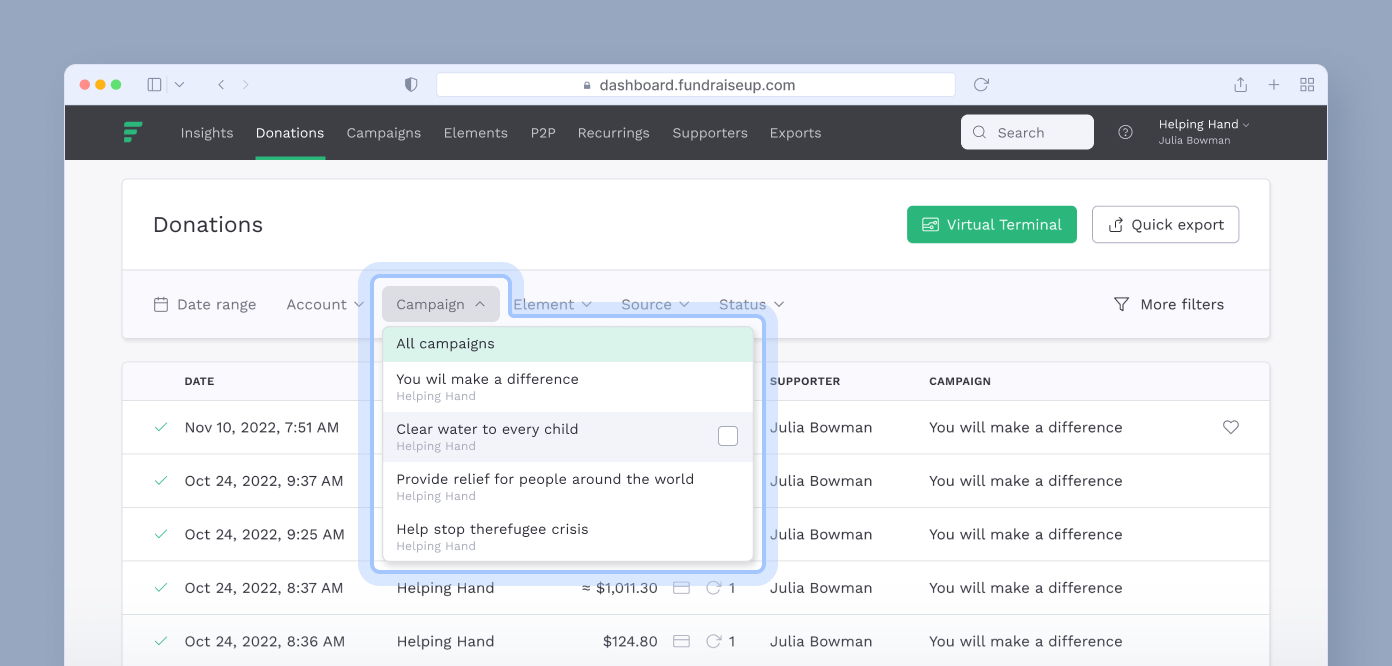Select All campaigns option
1392x666 pixels.
(568, 344)
